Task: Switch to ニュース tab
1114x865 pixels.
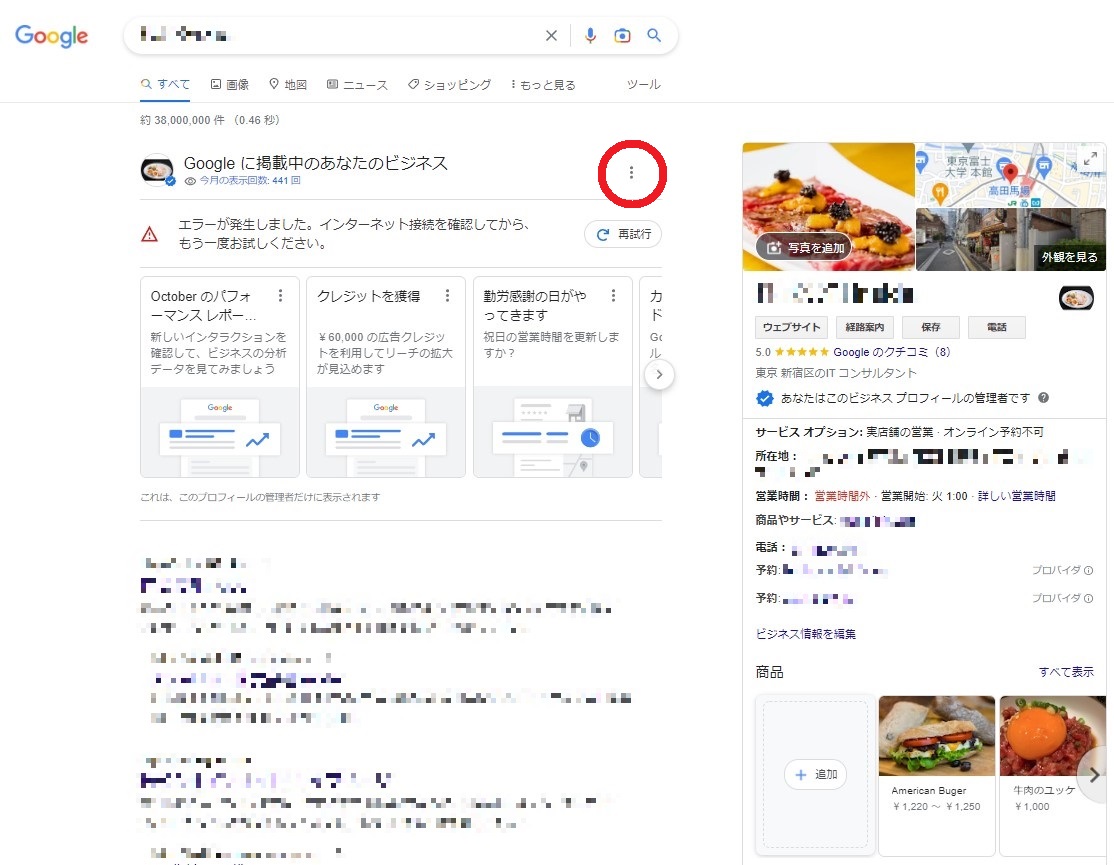Action: tap(357, 85)
